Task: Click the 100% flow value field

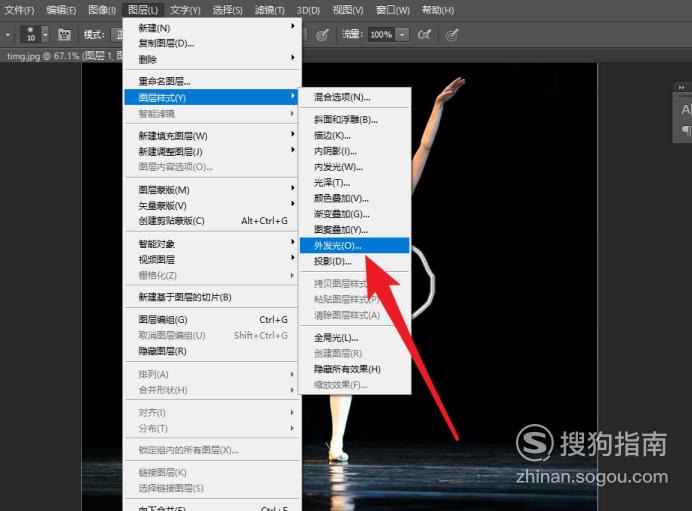Action: point(380,34)
